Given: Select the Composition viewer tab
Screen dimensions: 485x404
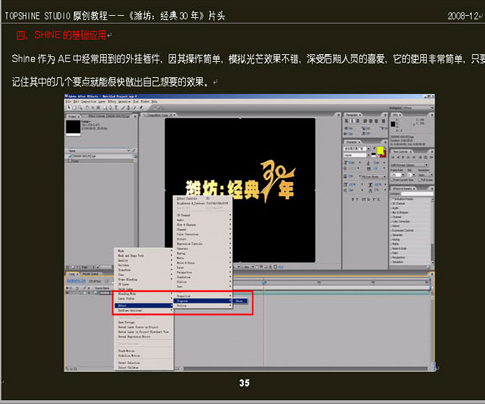Looking at the screenshot, I should coord(158,115).
